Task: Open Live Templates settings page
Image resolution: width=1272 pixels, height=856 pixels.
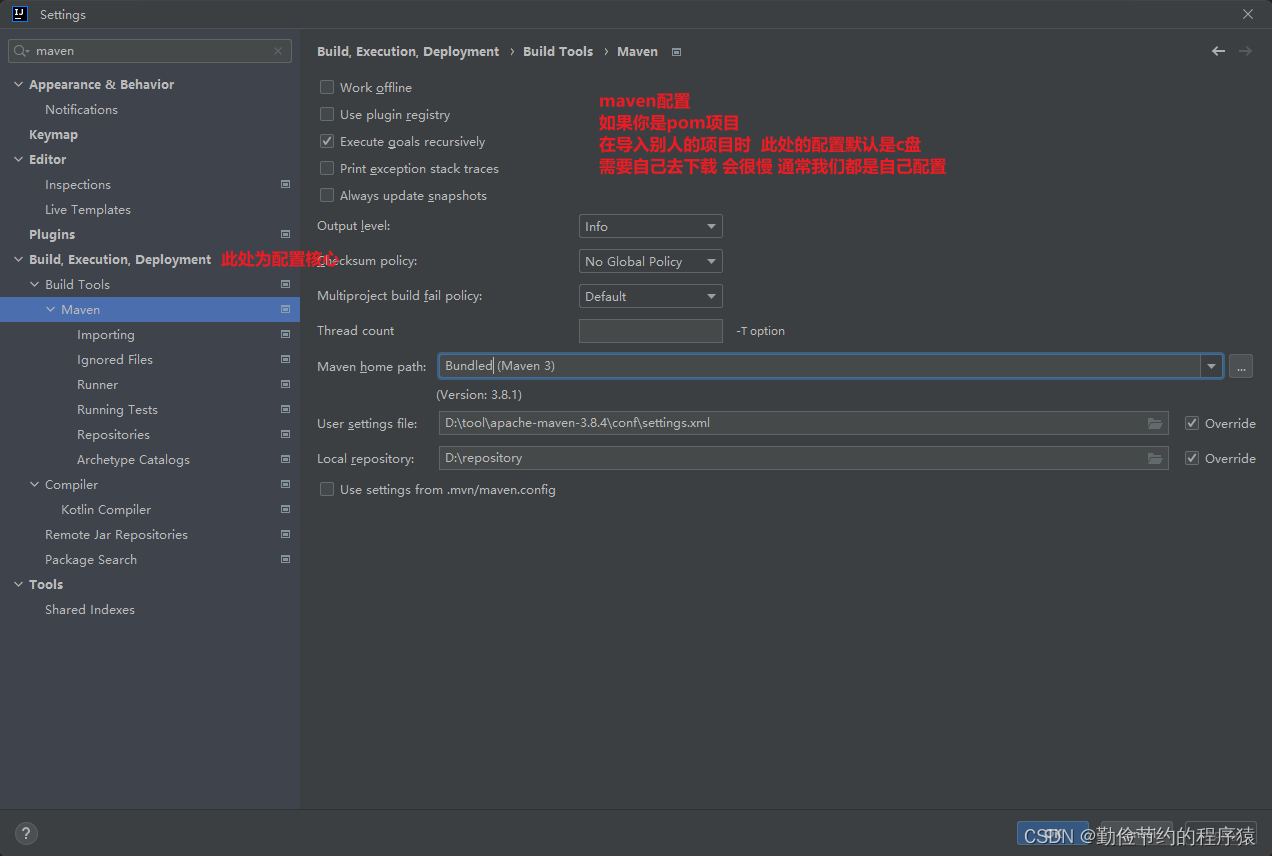Action: pyautogui.click(x=88, y=209)
